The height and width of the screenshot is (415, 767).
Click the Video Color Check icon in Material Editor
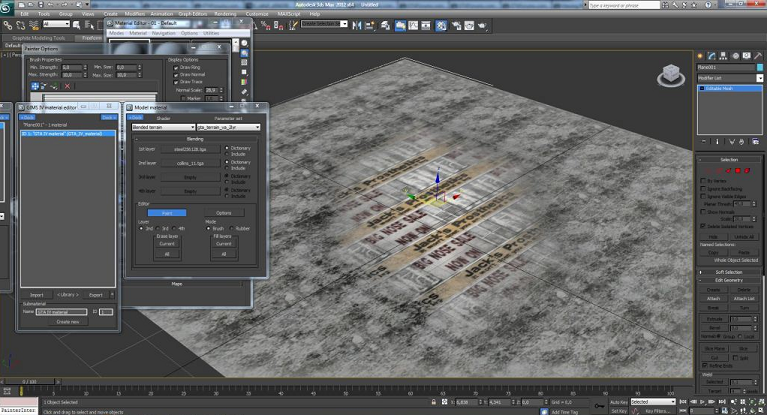click(245, 82)
